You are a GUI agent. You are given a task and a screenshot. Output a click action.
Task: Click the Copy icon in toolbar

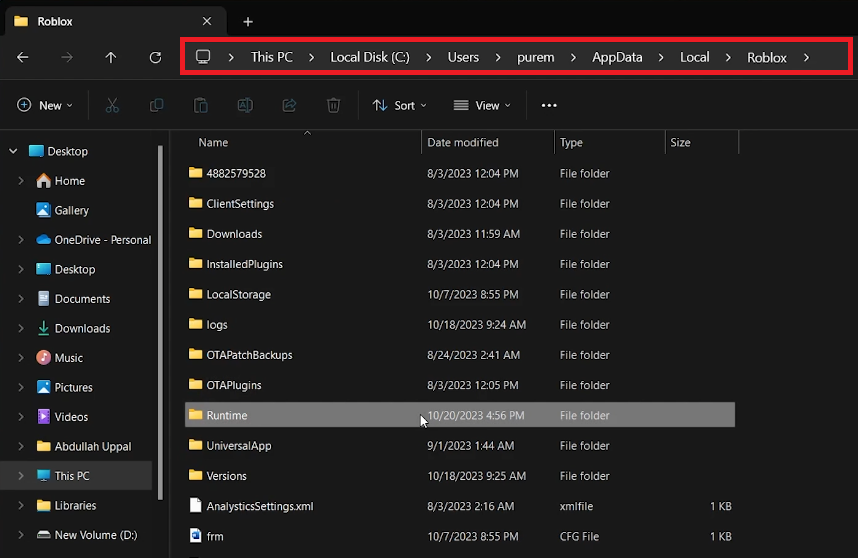[x=156, y=105]
